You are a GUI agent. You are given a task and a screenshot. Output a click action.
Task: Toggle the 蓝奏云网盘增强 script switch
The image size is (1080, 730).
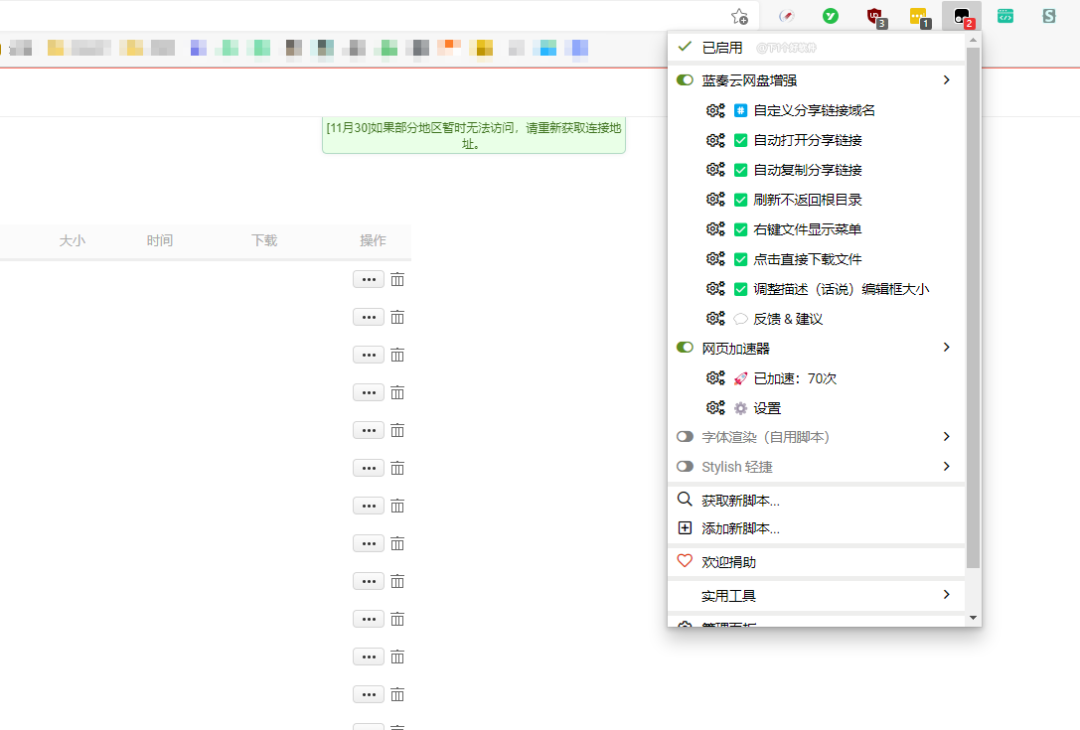(x=685, y=80)
